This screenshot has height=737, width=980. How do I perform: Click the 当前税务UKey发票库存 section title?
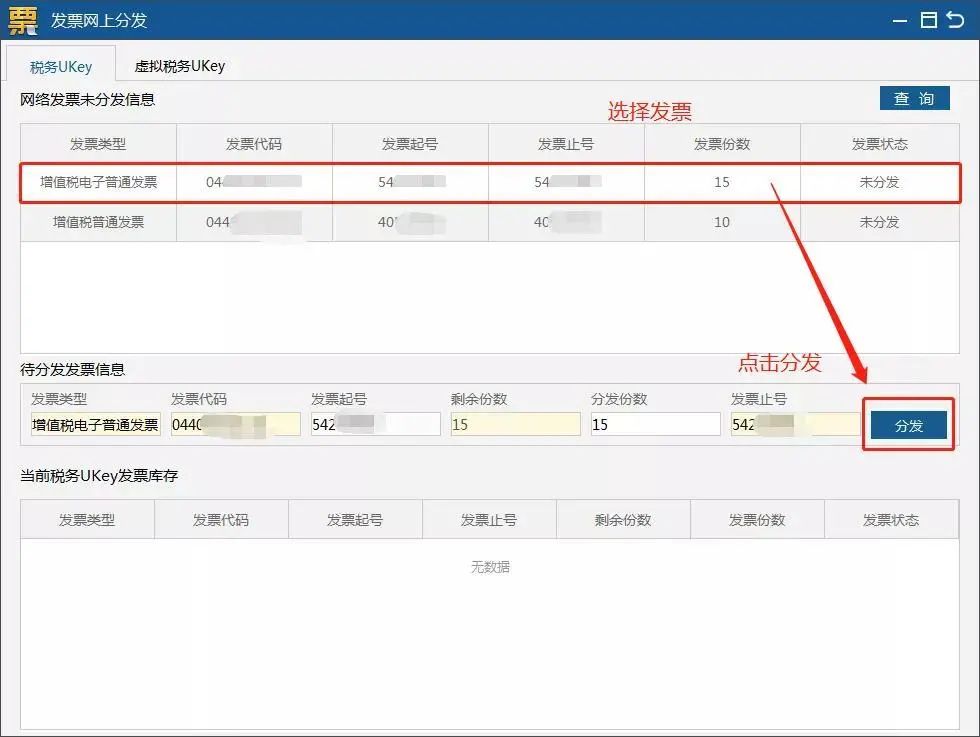[x=99, y=476]
